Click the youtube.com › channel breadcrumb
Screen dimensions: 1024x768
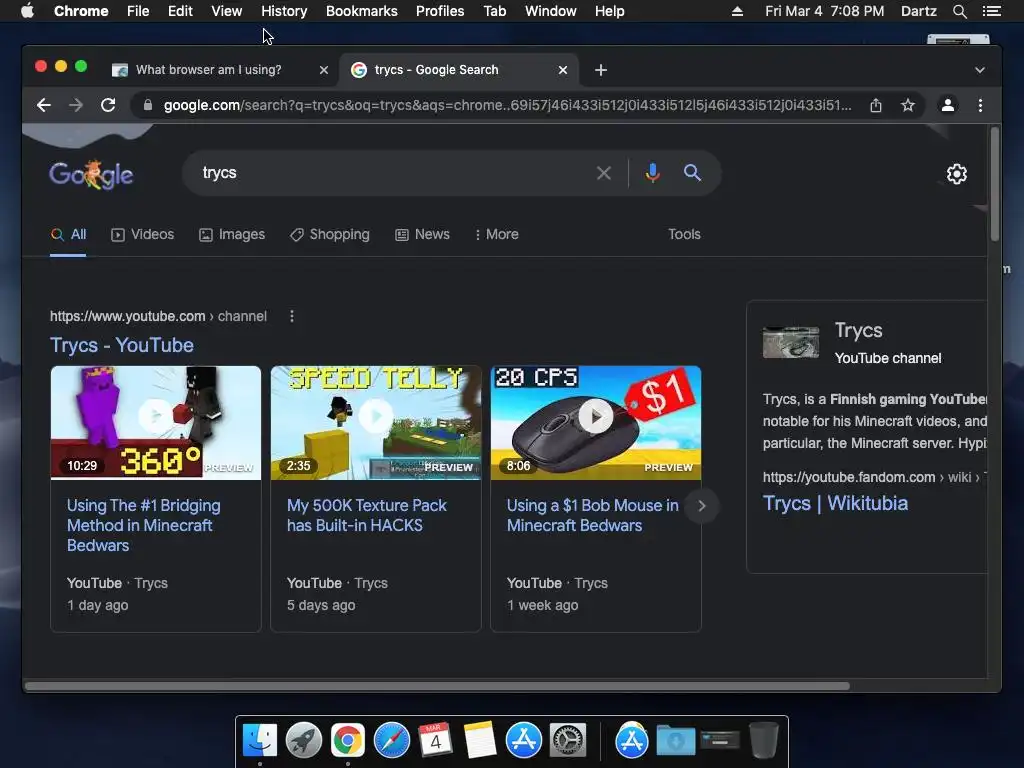[159, 316]
